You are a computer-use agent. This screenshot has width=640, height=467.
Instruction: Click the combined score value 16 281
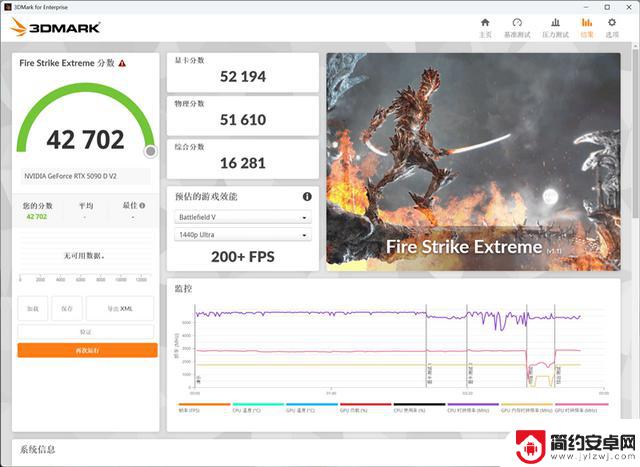pos(243,163)
